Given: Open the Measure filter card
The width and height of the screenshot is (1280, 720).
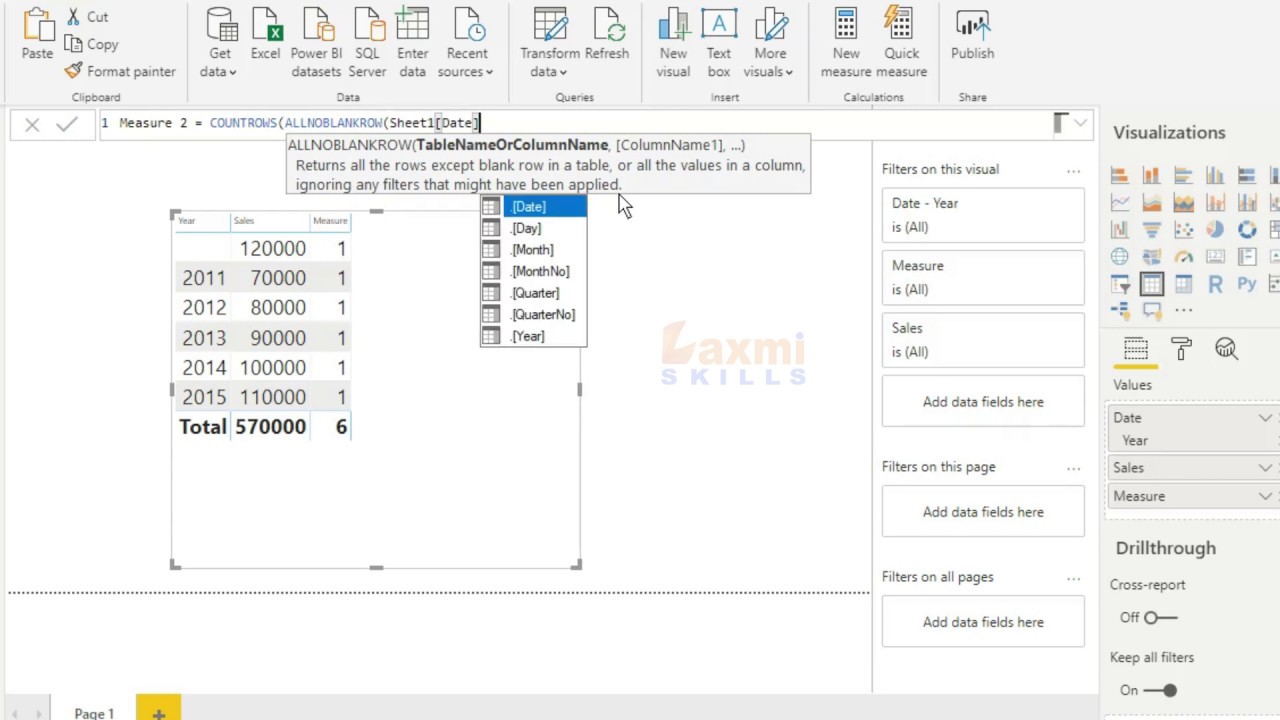Looking at the screenshot, I should click(x=983, y=277).
